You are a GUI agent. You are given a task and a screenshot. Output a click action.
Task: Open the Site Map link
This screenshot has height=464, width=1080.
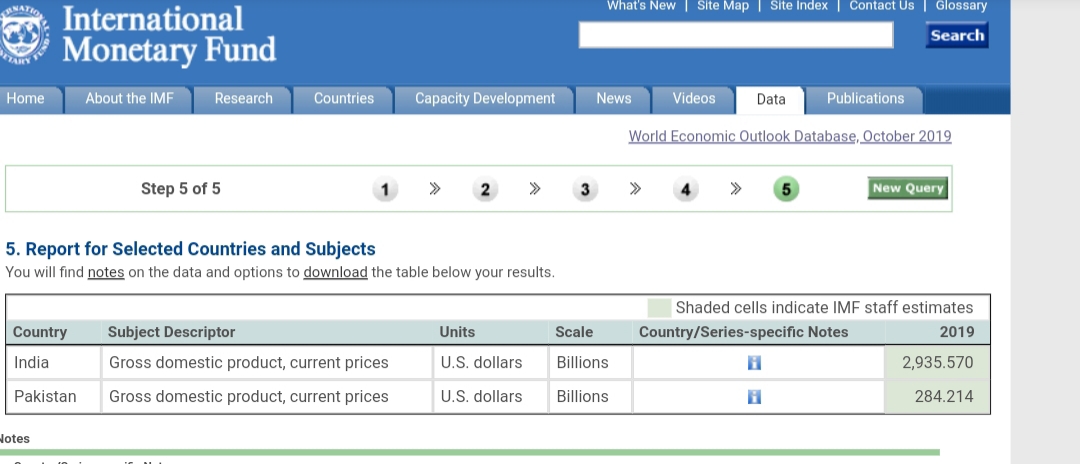pos(723,6)
